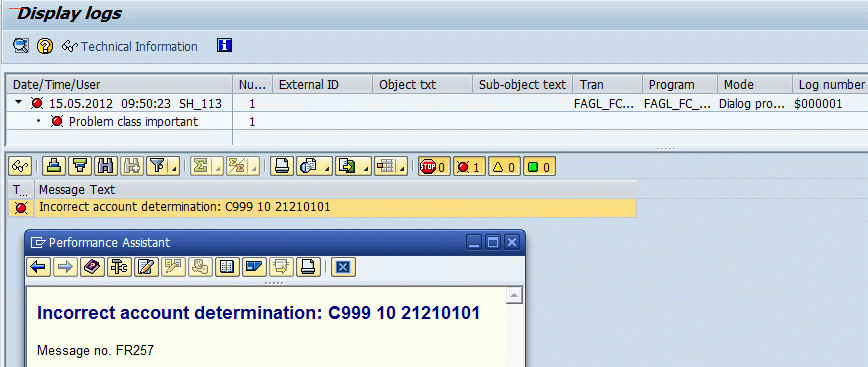The height and width of the screenshot is (367, 868).
Task: Open the subtotals dropdown arrow
Action: (x=254, y=168)
